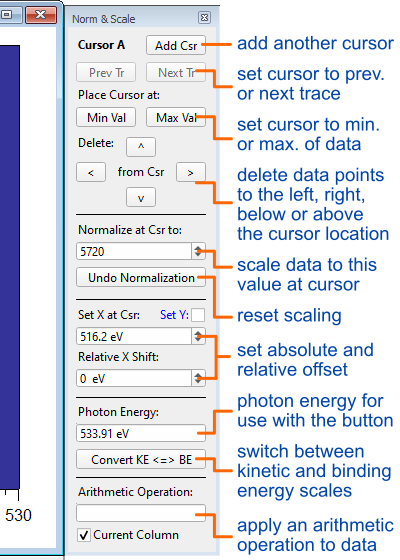Delete data above cursor with up arrow
400x560 pixels.
[141, 147]
